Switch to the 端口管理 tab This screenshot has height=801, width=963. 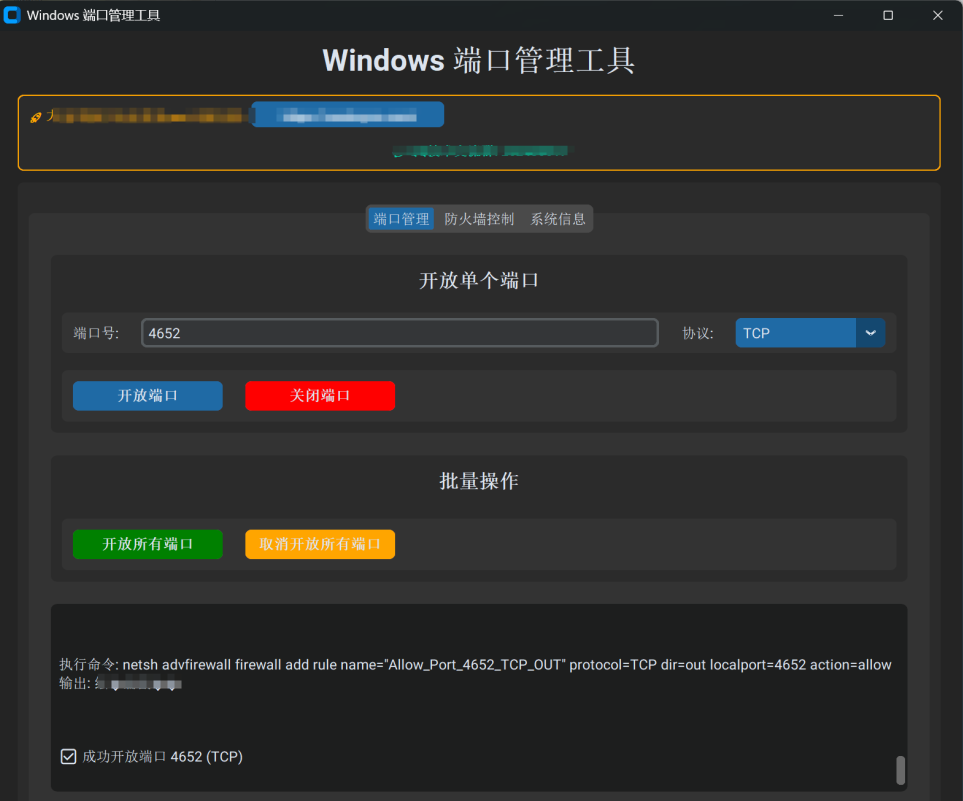(x=401, y=219)
